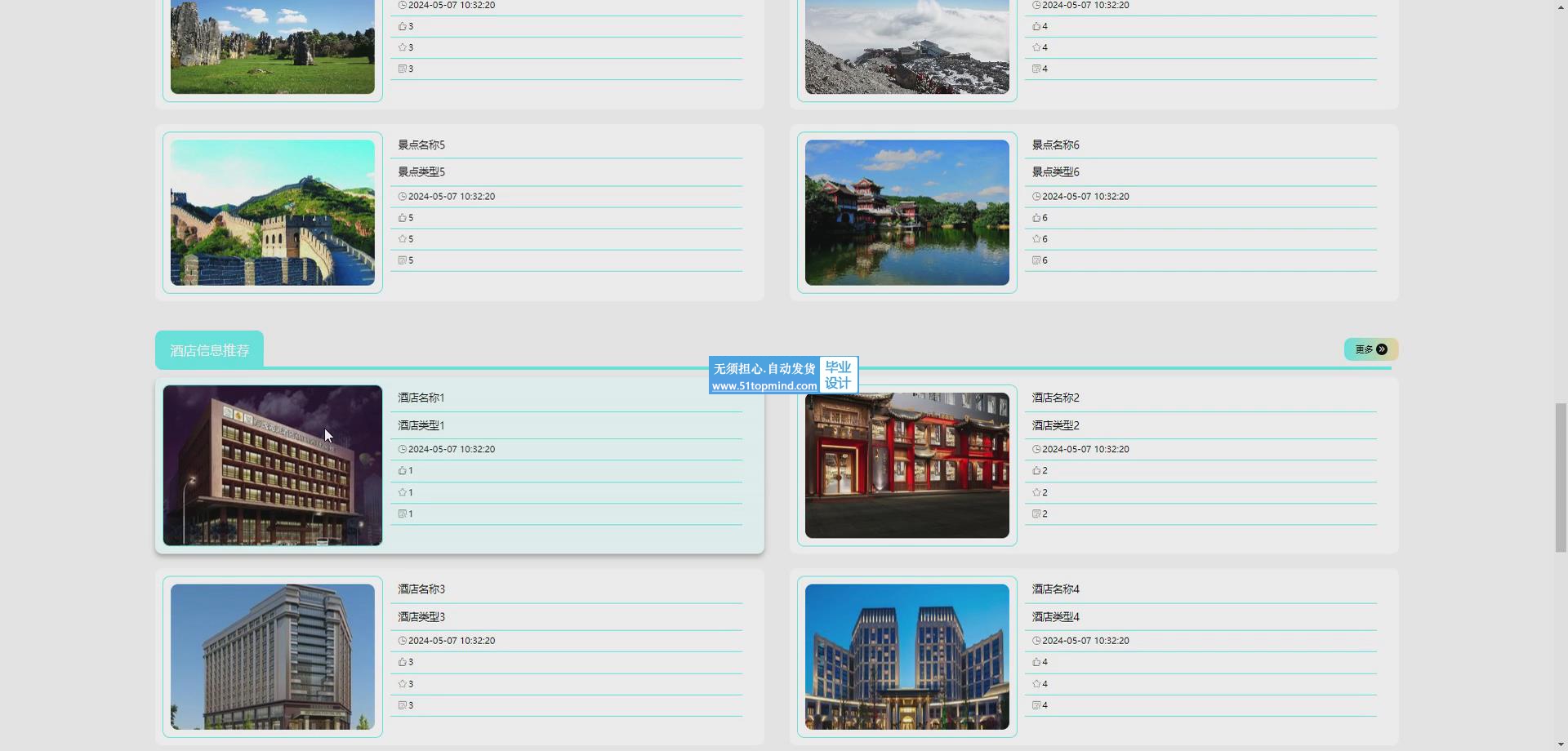
Task: Click the snowy mountain scenic image
Action: (x=907, y=47)
